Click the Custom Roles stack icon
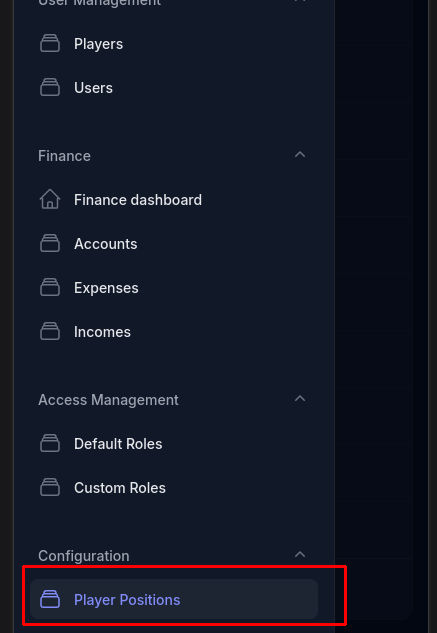This screenshot has width=437, height=633. [x=50, y=488]
